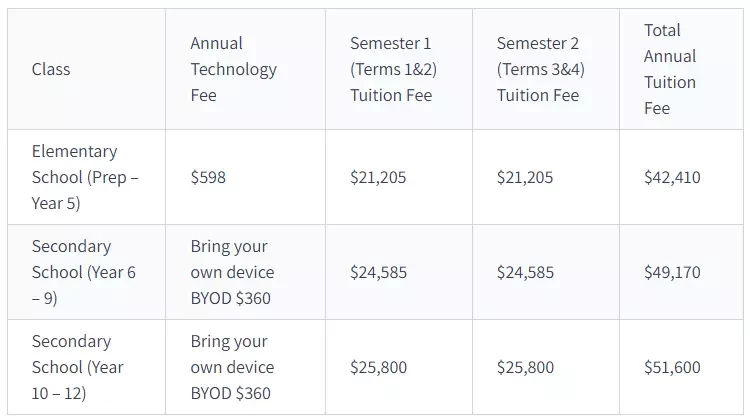Click the Semester 2 Tuition Fee header
The image size is (750, 417).
click(546, 69)
